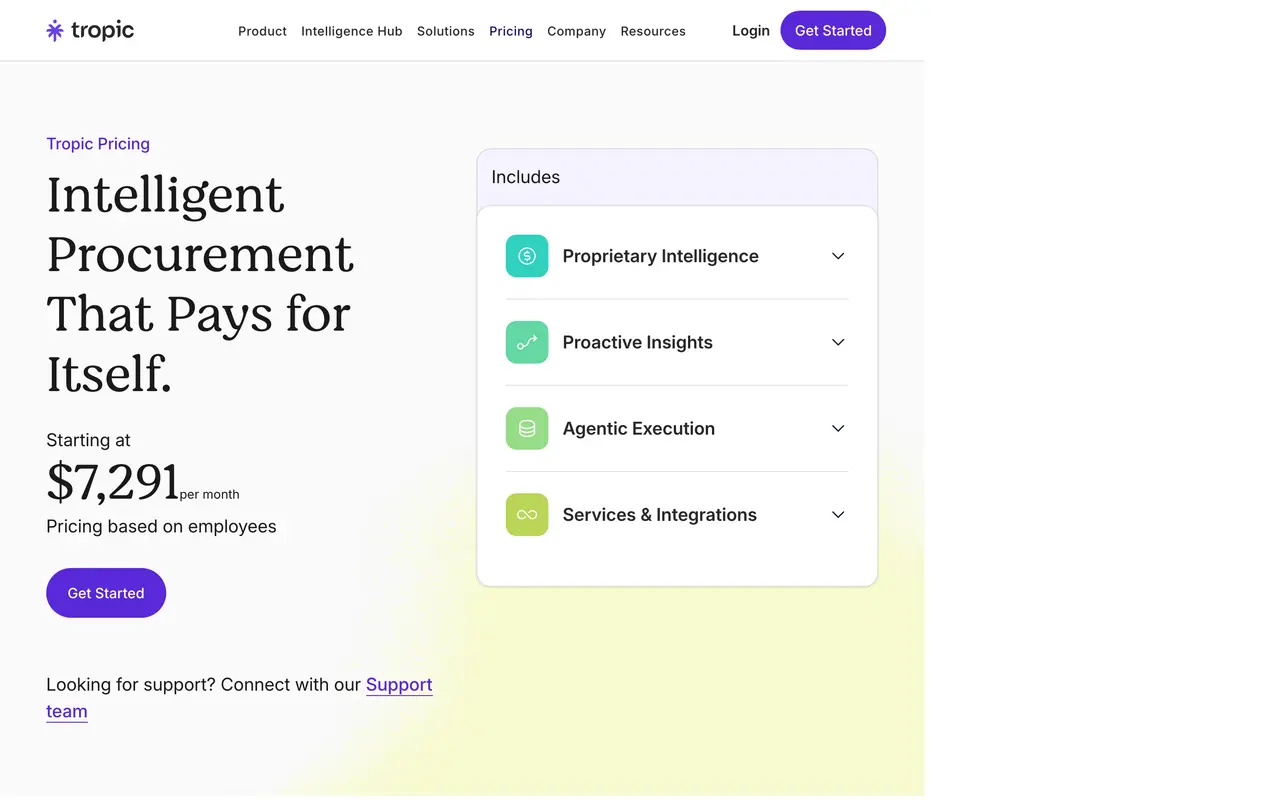Expand the Services & Integrations chevron
Screen dimensions: 1280x800
838,514
